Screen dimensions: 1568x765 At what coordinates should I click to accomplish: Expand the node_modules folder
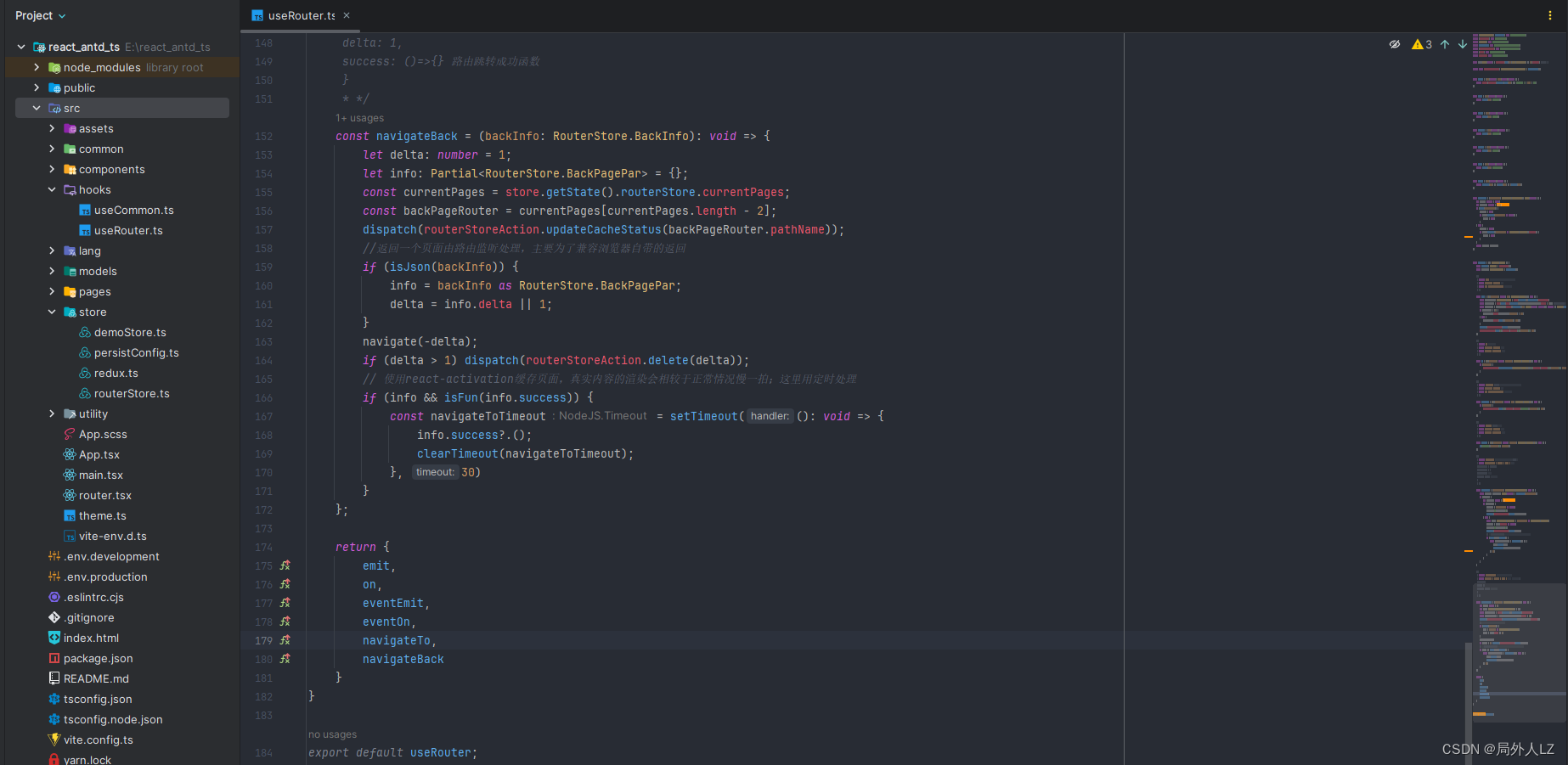(37, 67)
